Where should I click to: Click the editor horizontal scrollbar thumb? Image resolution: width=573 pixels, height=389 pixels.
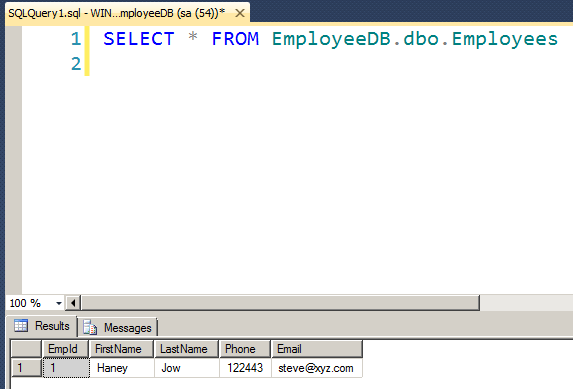280,303
